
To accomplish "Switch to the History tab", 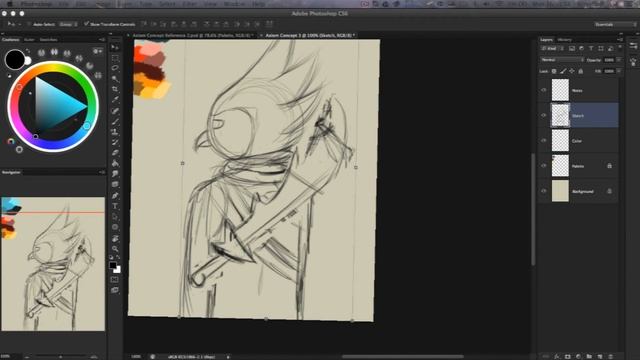I will 564,40.
